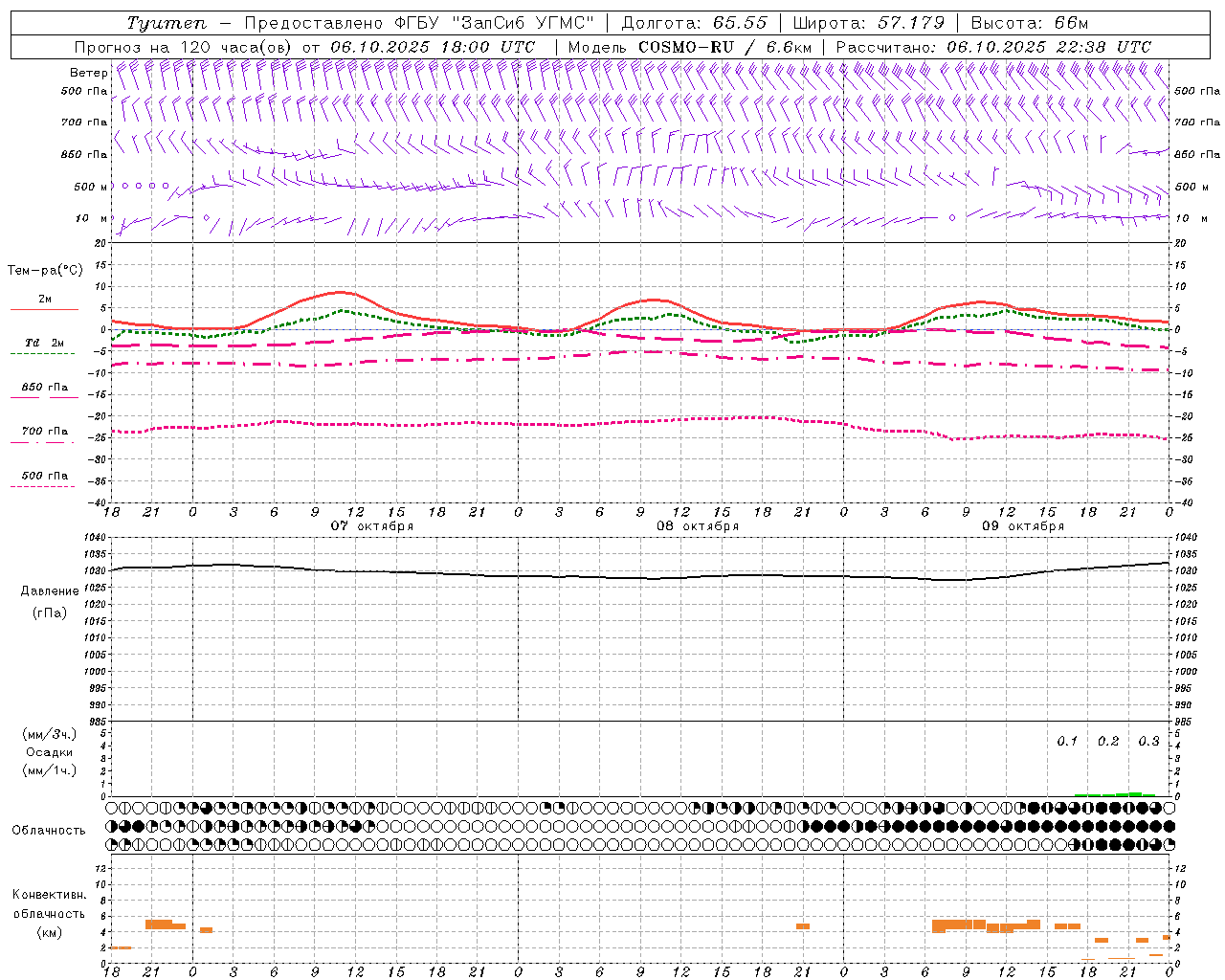Click the 08 октября date label
This screenshot has width=1225, height=980.
click(x=698, y=526)
